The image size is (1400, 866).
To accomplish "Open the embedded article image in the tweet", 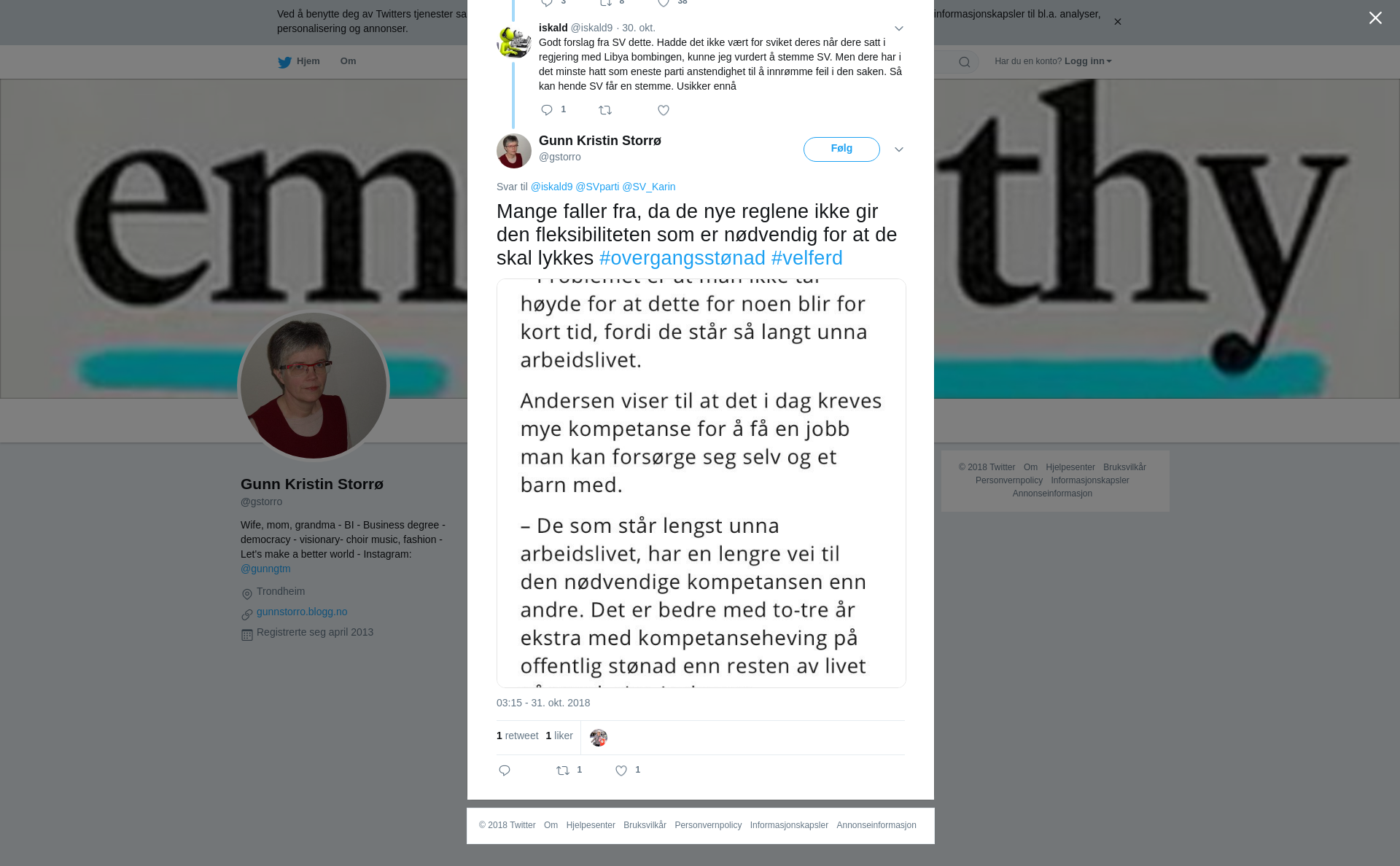I will [x=701, y=483].
